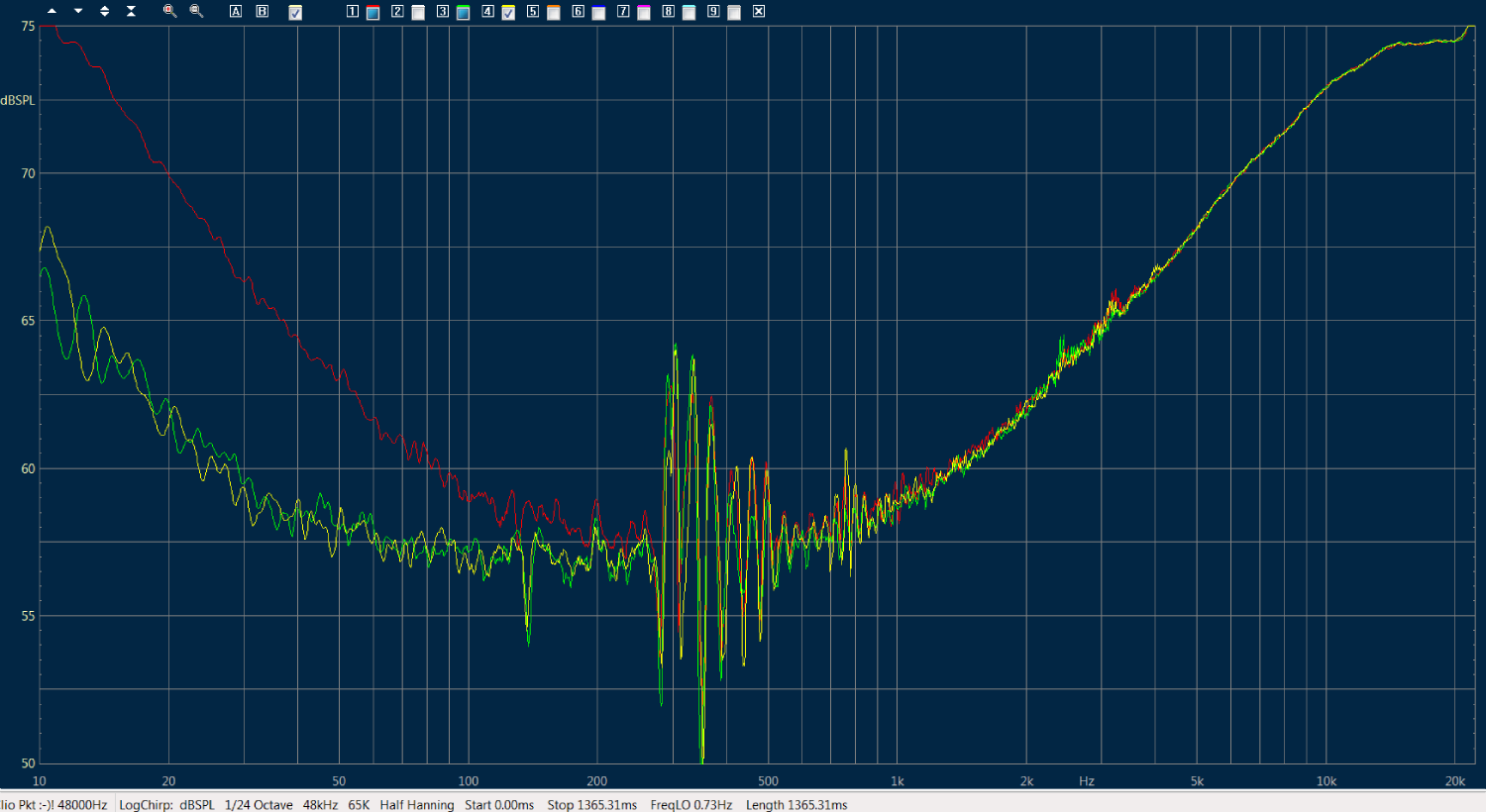Click the 20k label on frequency axis
Viewport: 1486px width, 812px height.
[x=1455, y=781]
